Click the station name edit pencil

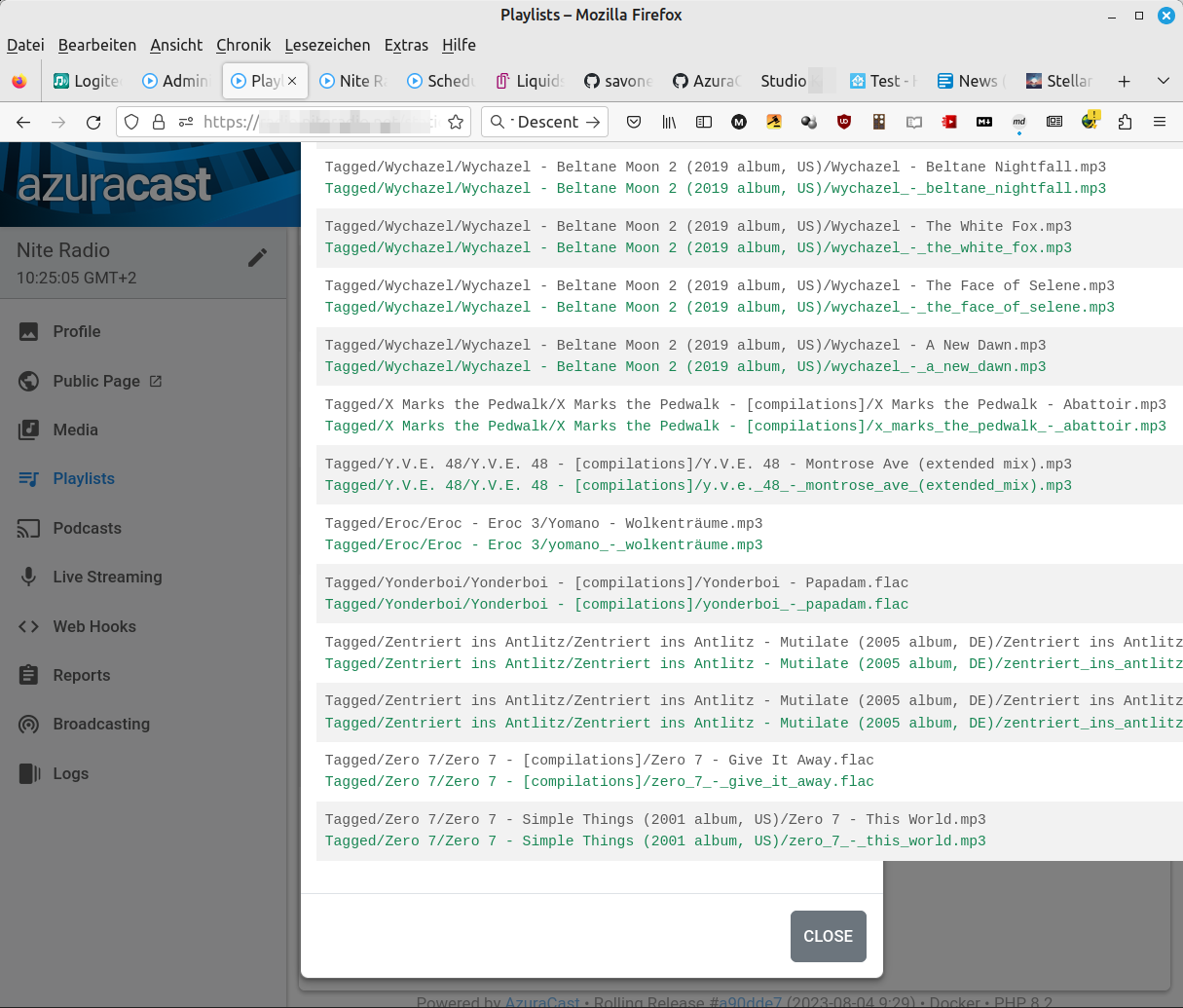257,257
